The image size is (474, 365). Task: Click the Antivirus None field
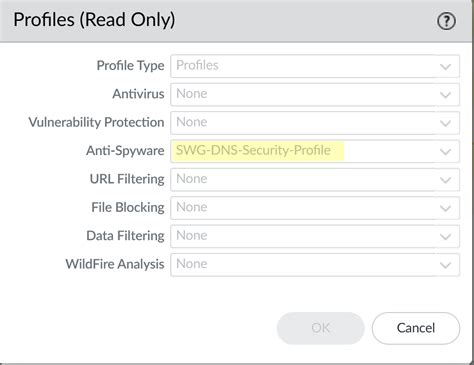point(315,95)
